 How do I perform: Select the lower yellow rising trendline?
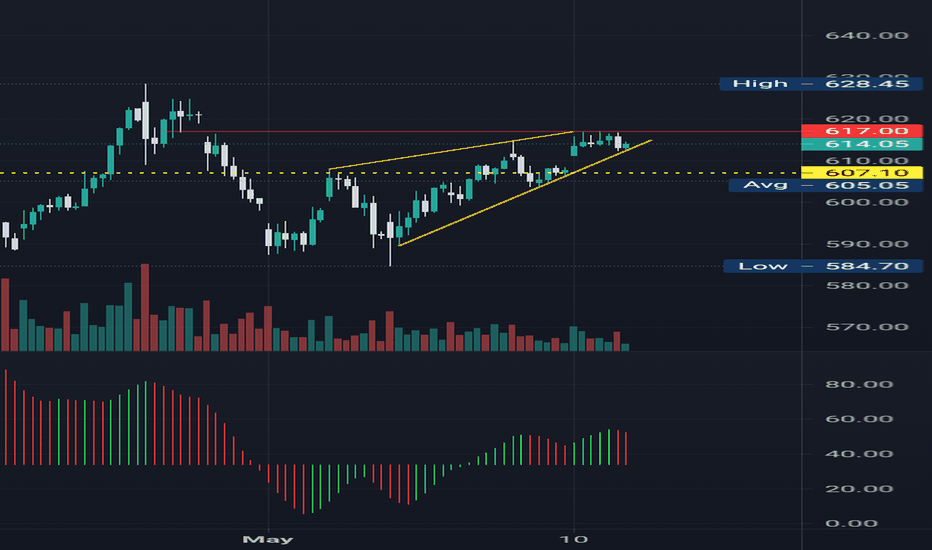point(525,193)
